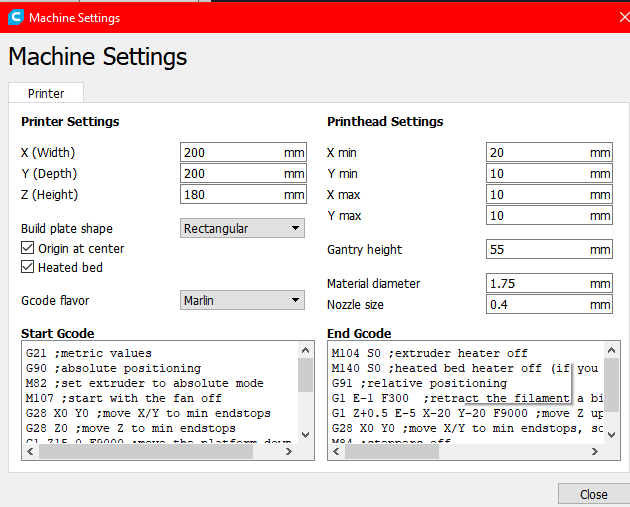Click inside the Start Gcode text area

coord(160,390)
